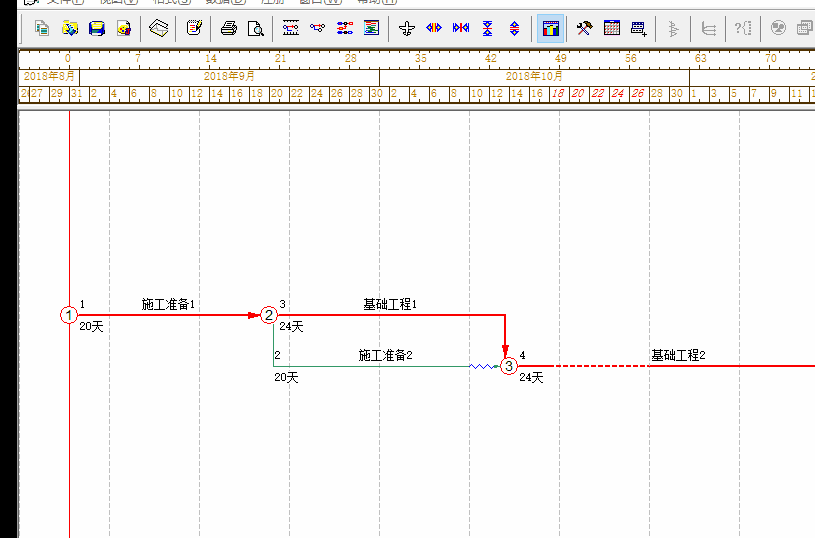Viewport: 815px width, 538px height.
Task: Click the 基础工程1 task label
Action: (x=389, y=304)
